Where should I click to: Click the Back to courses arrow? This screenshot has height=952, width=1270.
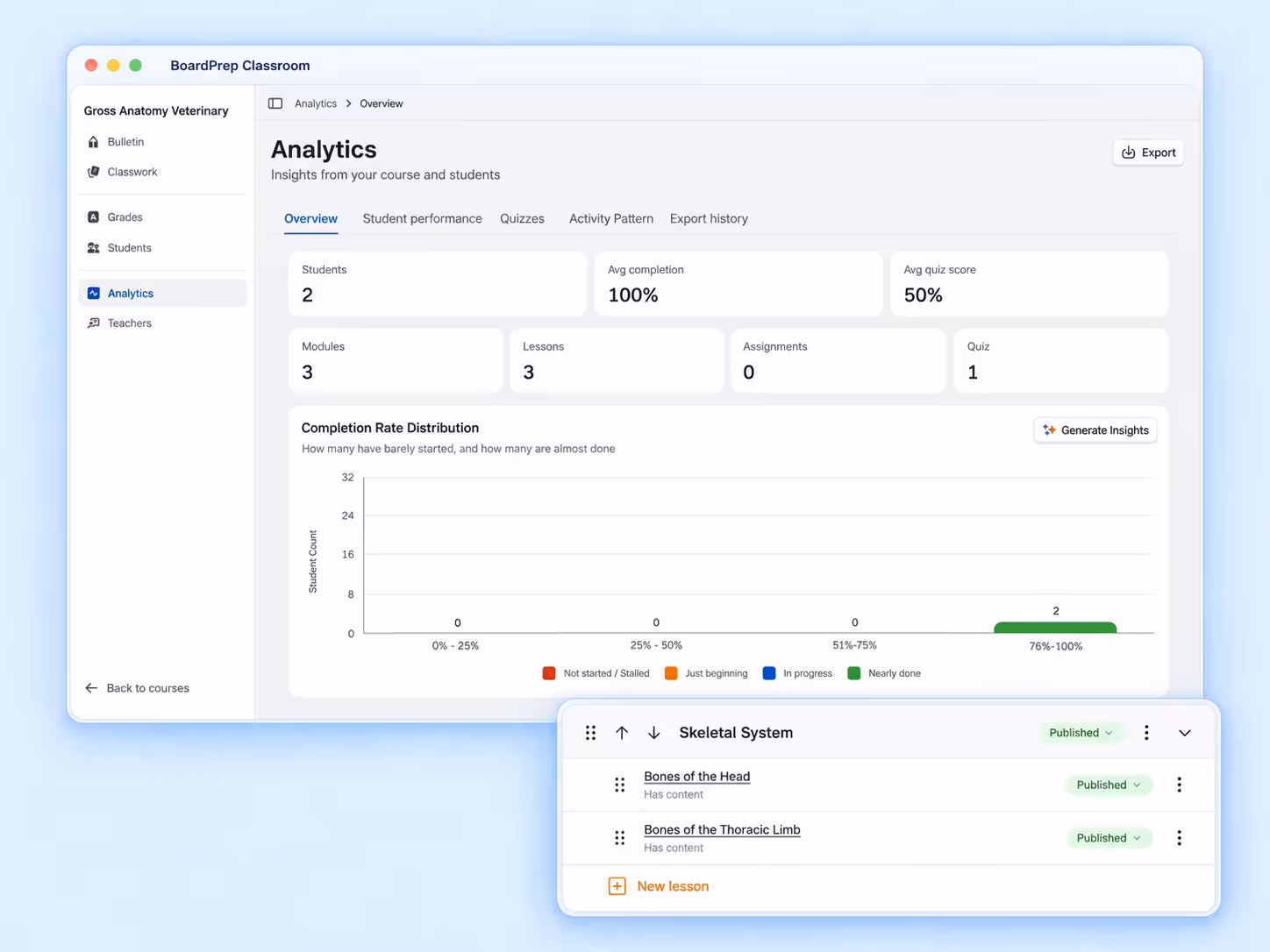click(x=91, y=688)
